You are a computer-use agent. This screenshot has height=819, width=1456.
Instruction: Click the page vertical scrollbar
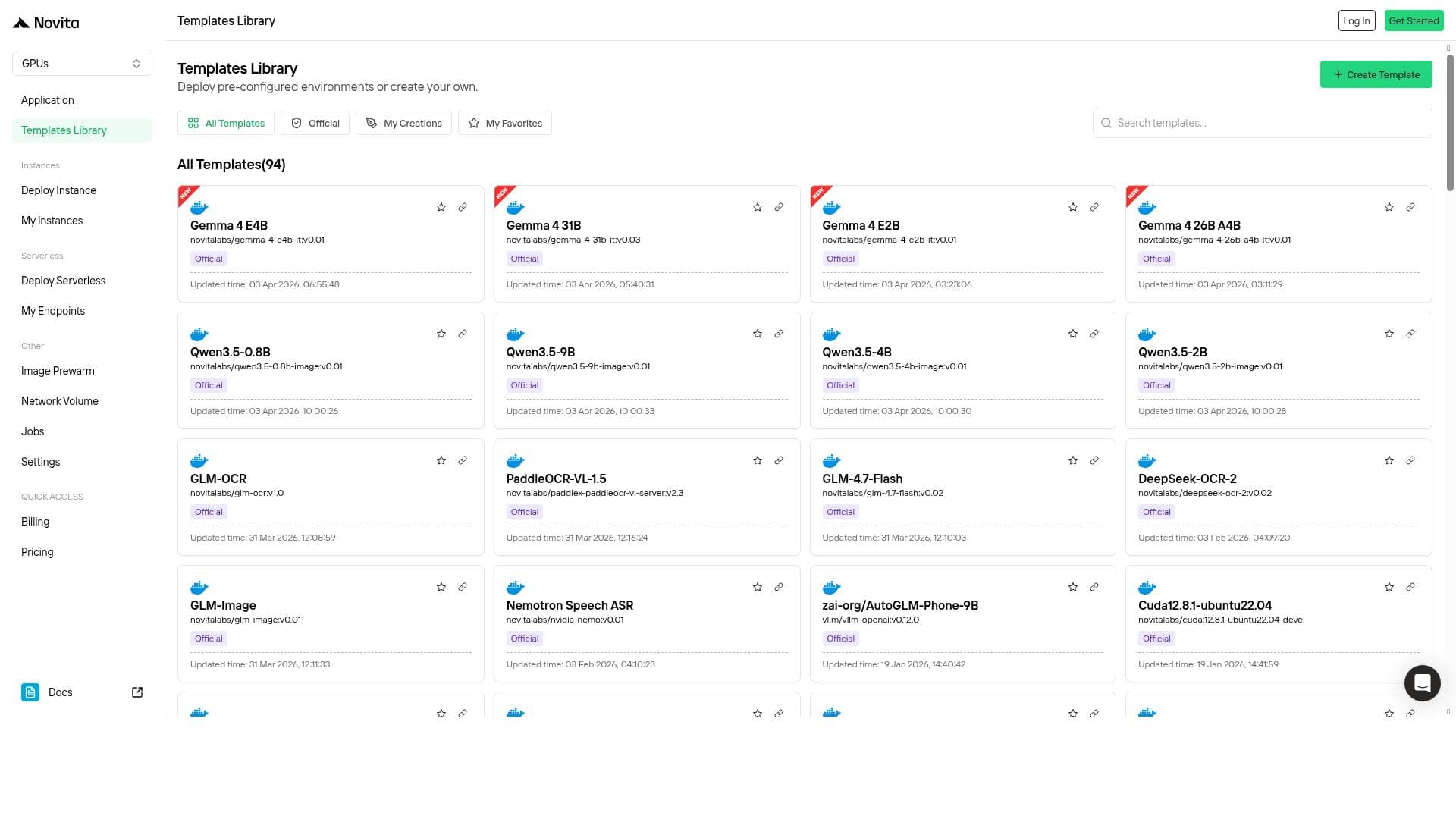click(x=1450, y=121)
